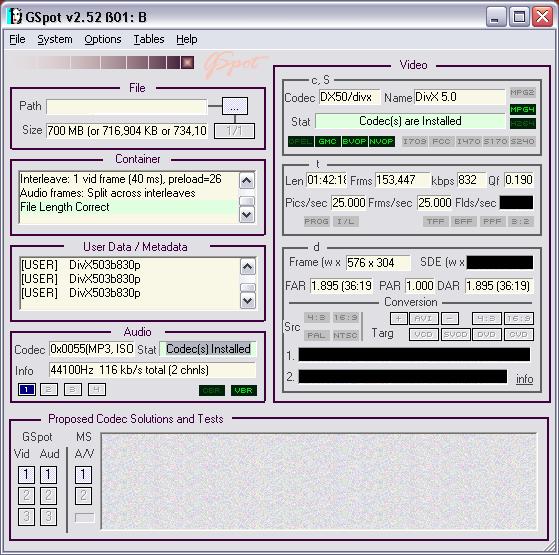Toggle the 16:9 target aspect button
559x555 pixels.
pos(519,318)
